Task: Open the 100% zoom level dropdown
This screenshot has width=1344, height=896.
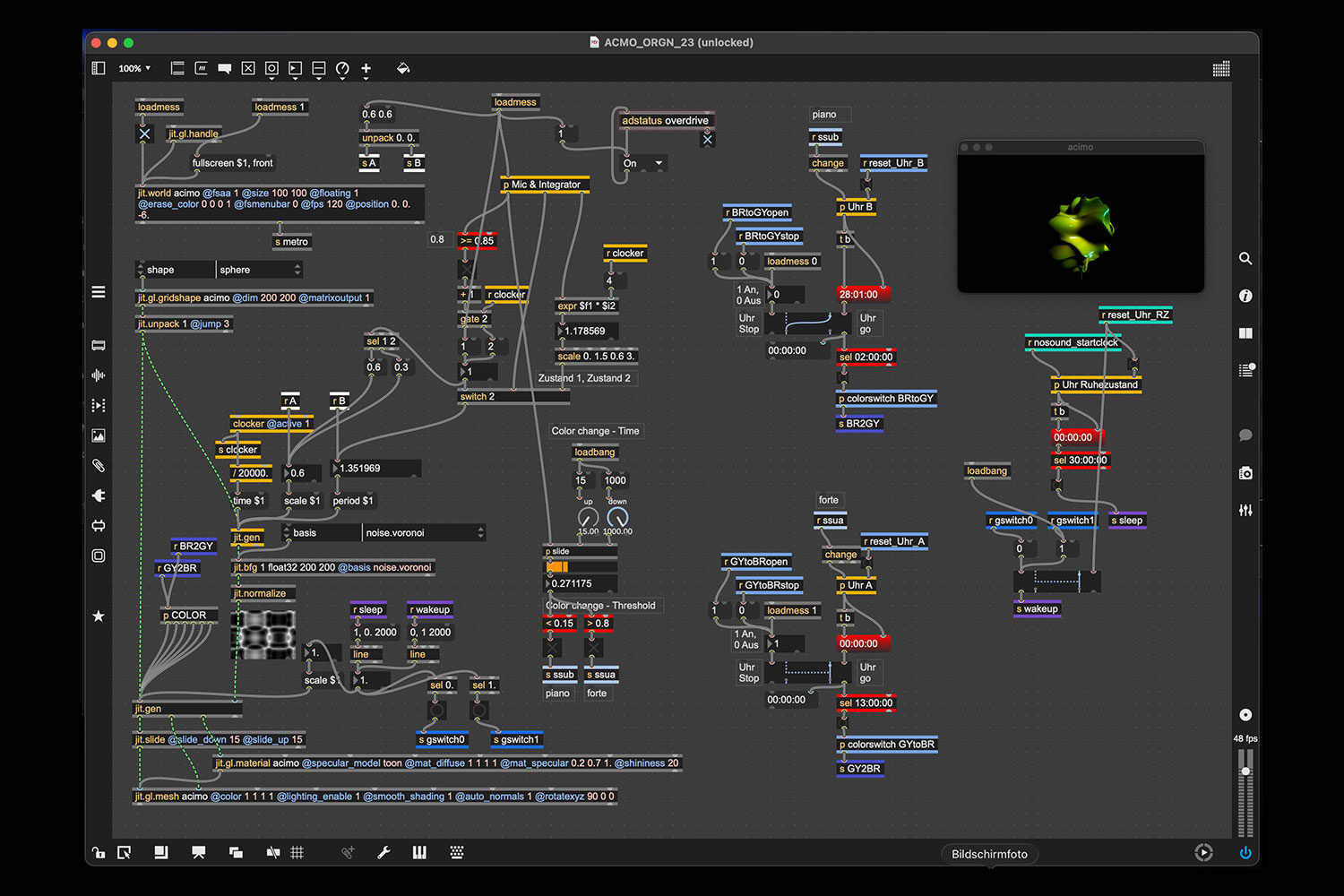Action: [x=134, y=68]
